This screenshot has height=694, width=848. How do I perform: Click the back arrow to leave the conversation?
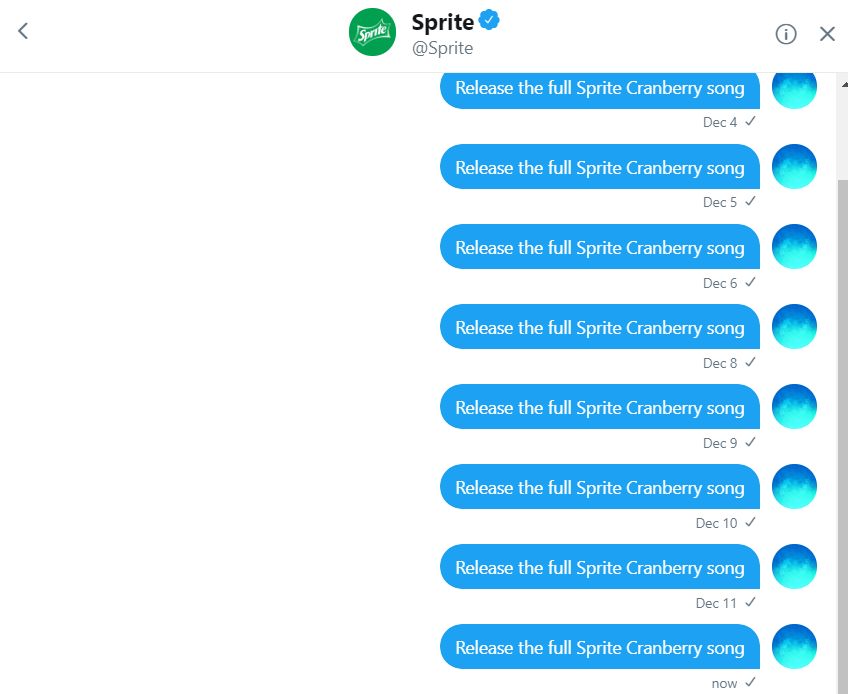[x=22, y=30]
